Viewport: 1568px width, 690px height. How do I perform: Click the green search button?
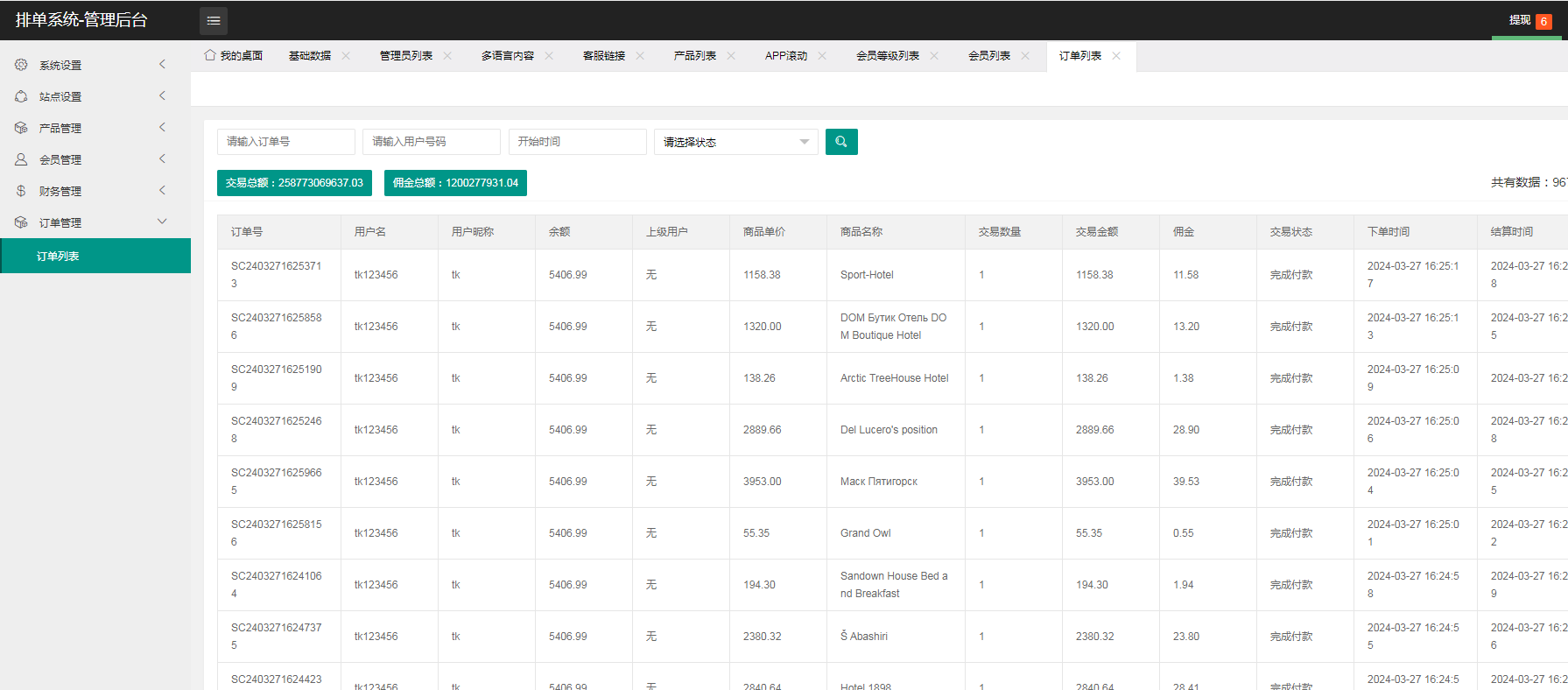pyautogui.click(x=841, y=142)
